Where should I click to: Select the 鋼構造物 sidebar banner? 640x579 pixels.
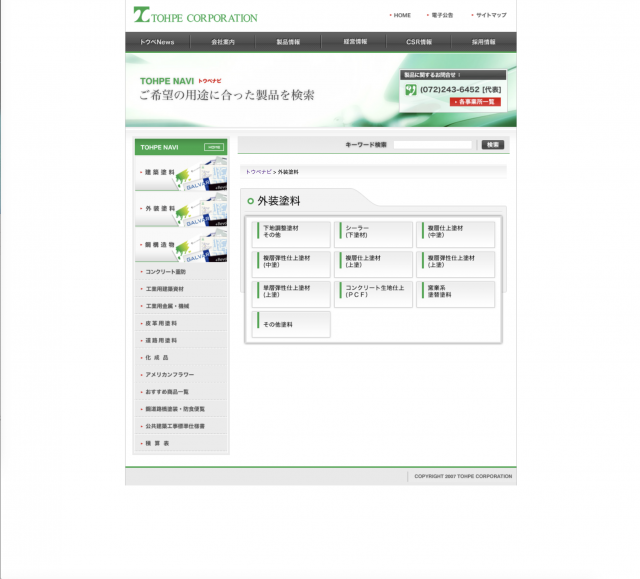tap(181, 245)
